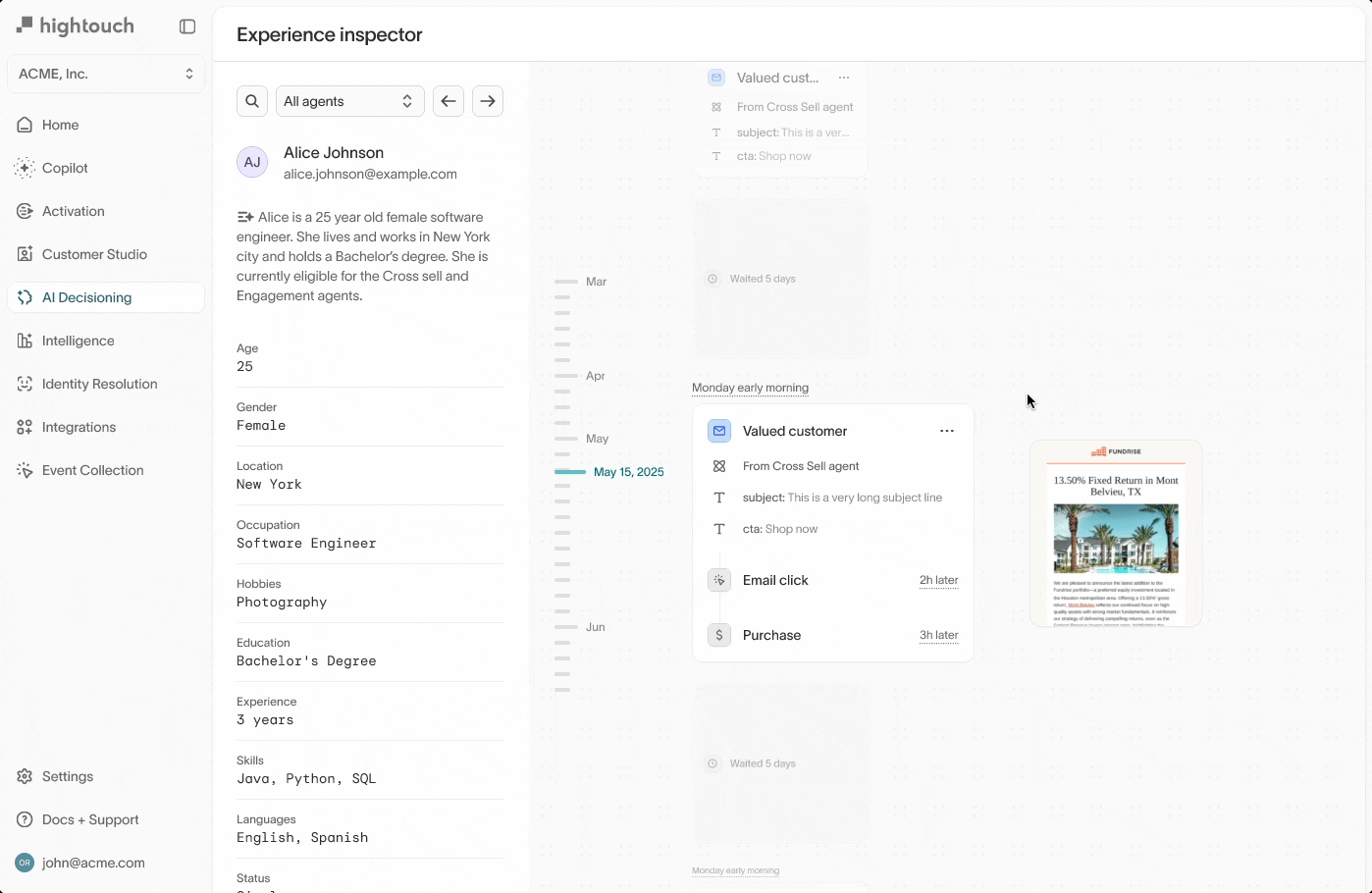Select the May 15, 2025 timeline marker
The width and height of the screenshot is (1372, 893).
click(x=628, y=472)
